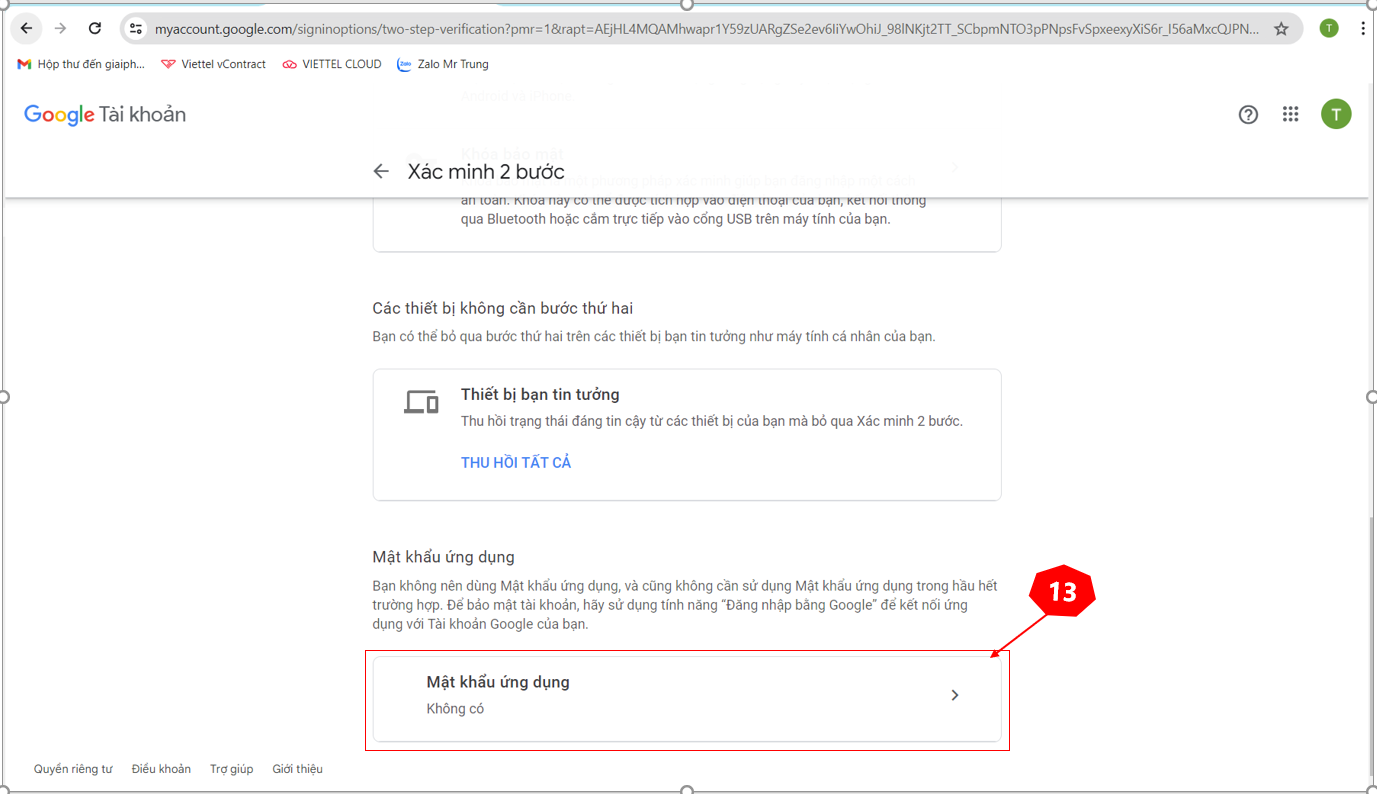Click the security key row chevron arrow

pyautogui.click(x=954, y=167)
